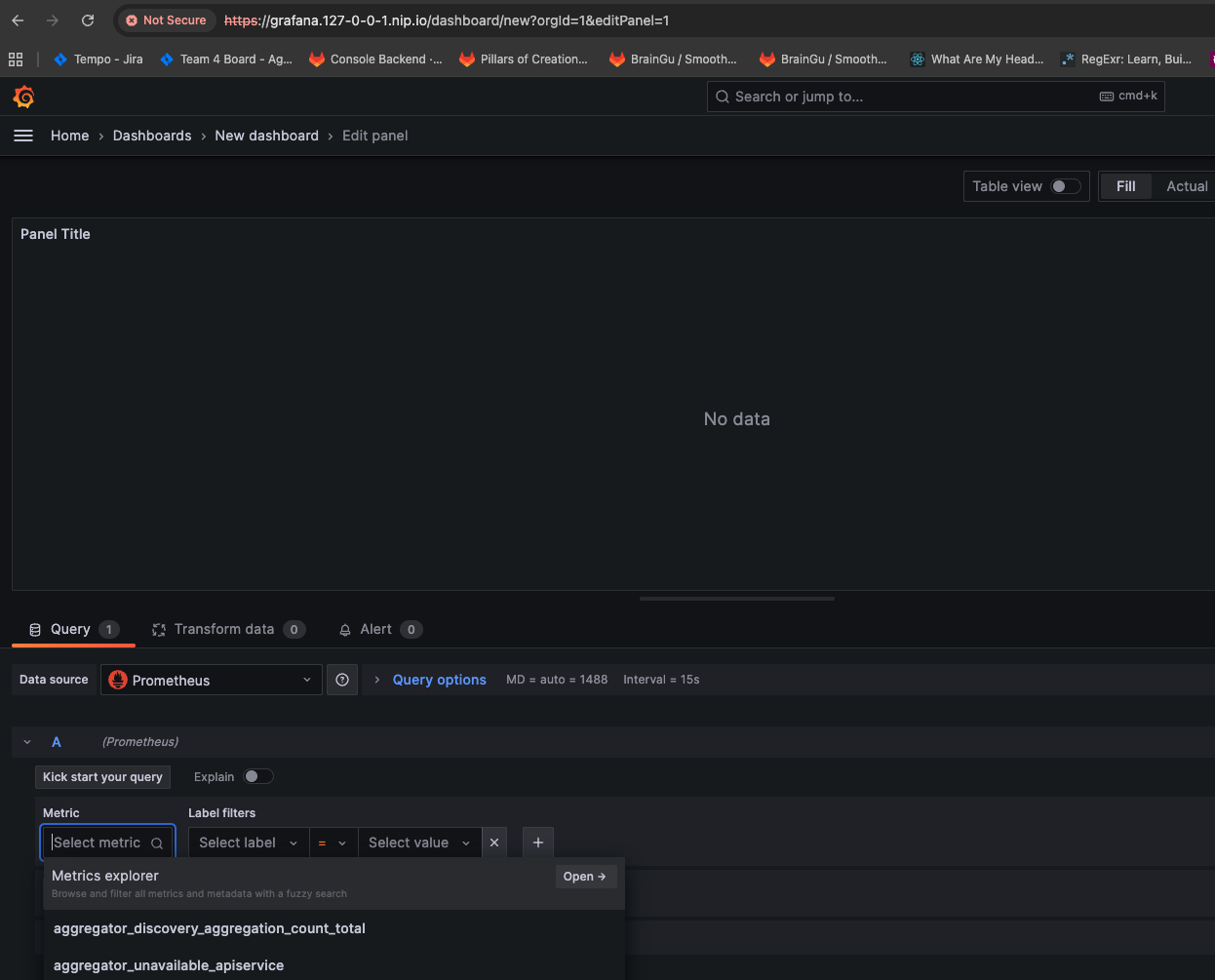Click the Not Secure site warning

166,20
